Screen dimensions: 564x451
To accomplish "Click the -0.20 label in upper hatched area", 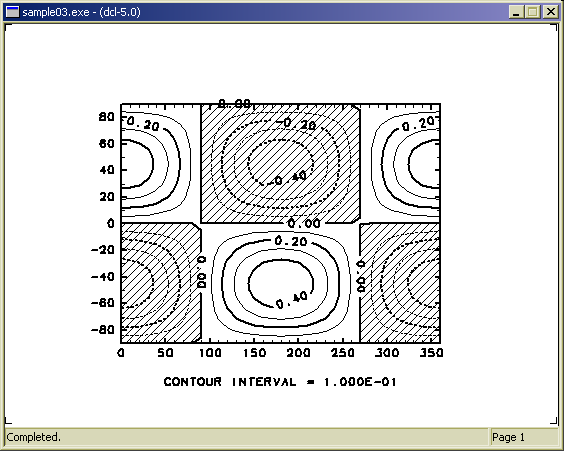I will (296, 124).
